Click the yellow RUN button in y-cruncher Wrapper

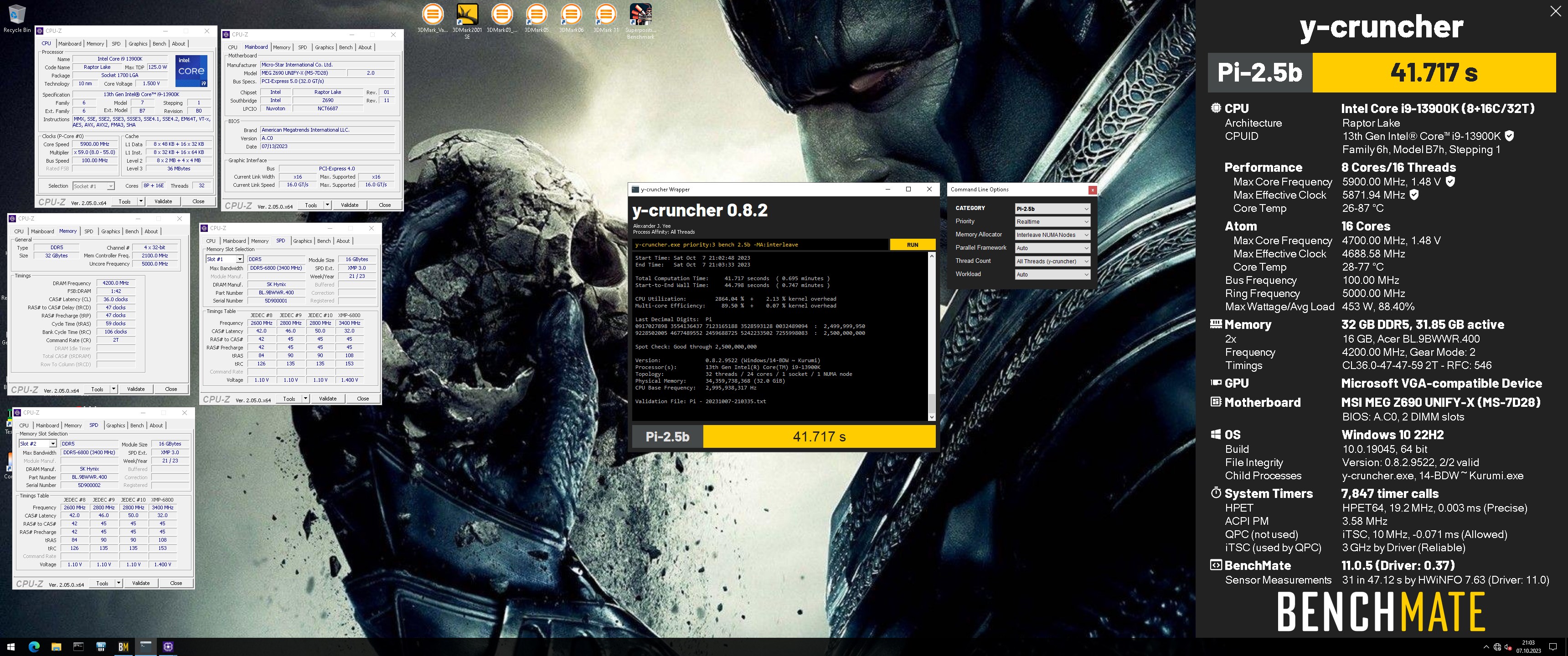pyautogui.click(x=912, y=245)
